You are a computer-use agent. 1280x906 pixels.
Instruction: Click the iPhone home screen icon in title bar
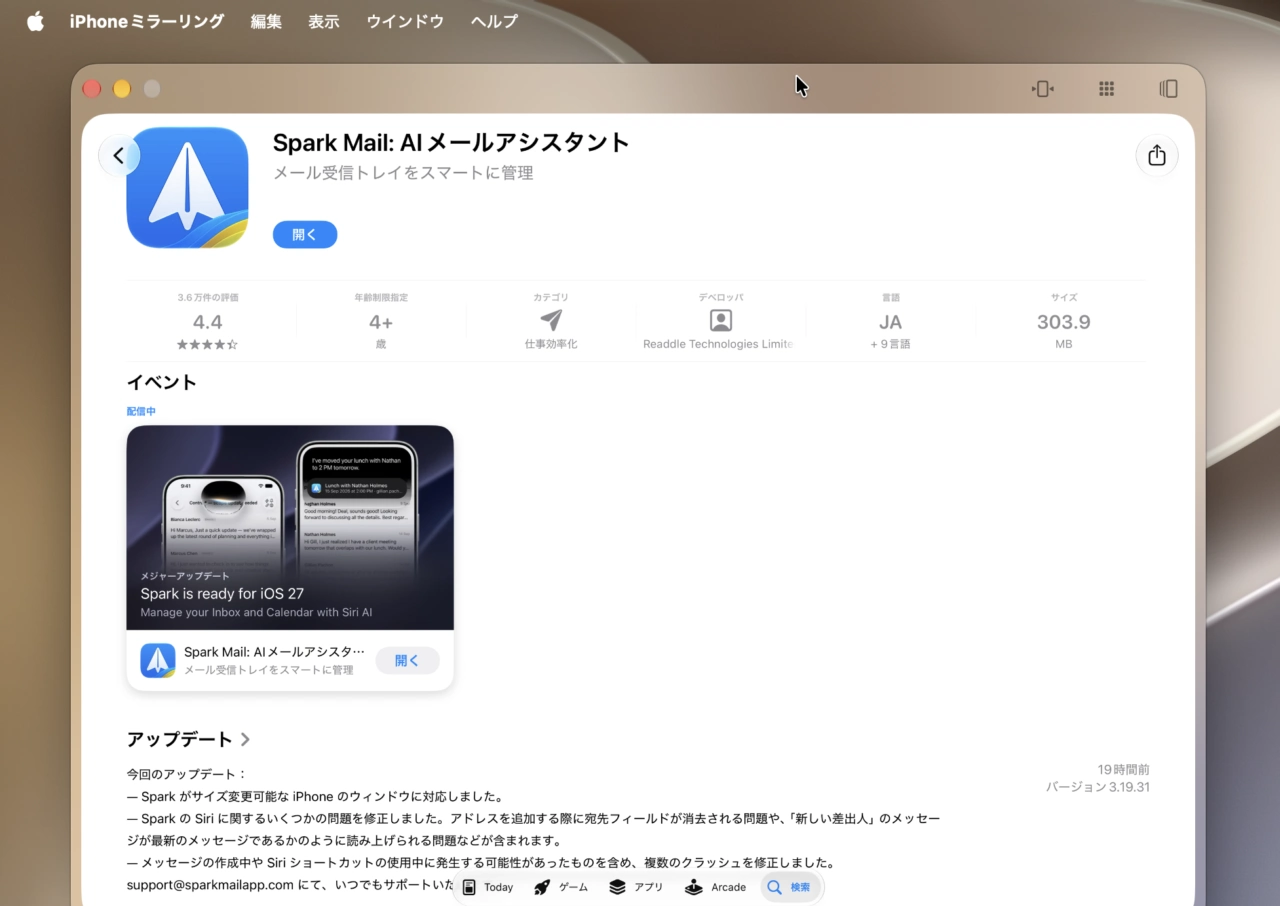(x=1043, y=89)
